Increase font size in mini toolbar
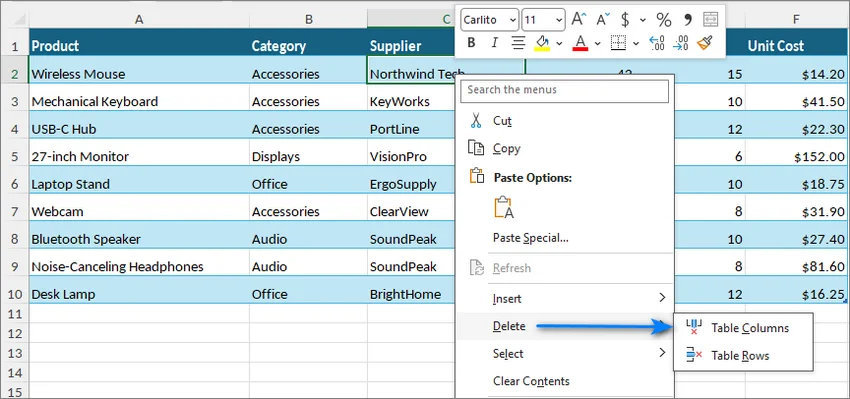This screenshot has width=850, height=399. point(579,20)
